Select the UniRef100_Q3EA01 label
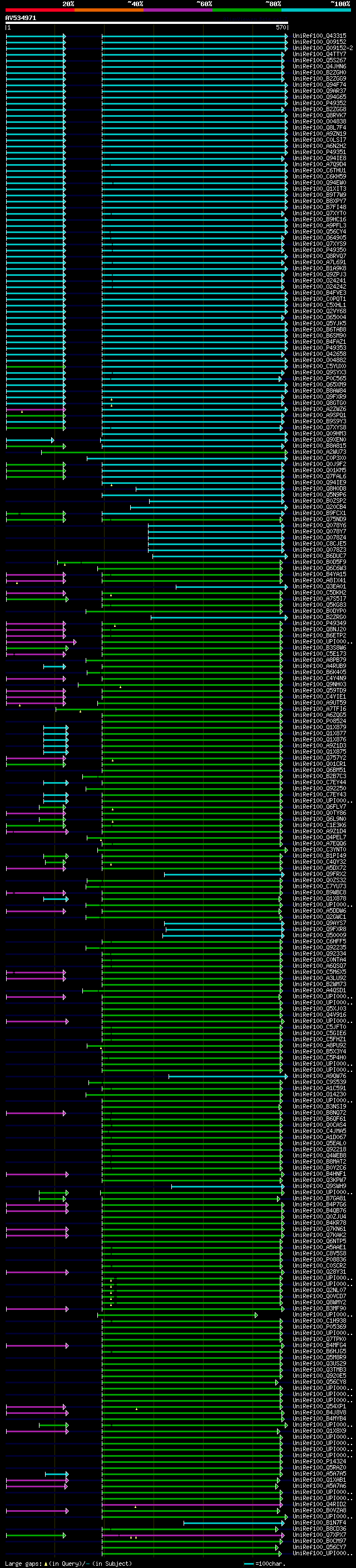Screen dimensions: 356x1568 click(319, 586)
